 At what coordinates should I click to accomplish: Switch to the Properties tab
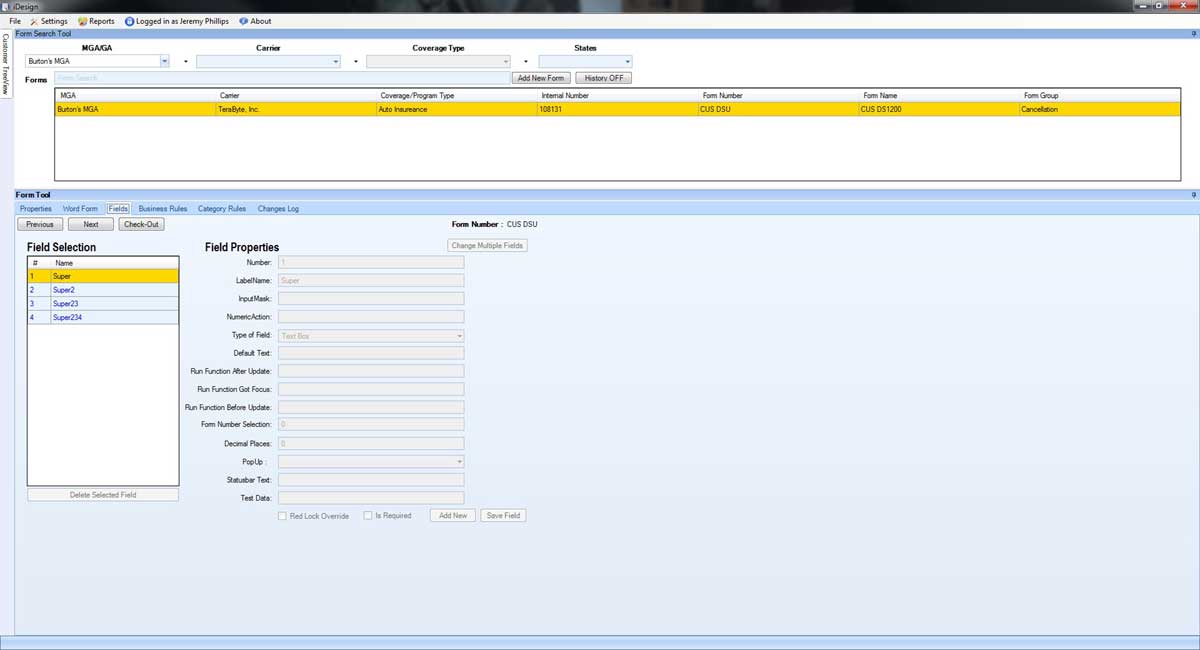(36, 209)
